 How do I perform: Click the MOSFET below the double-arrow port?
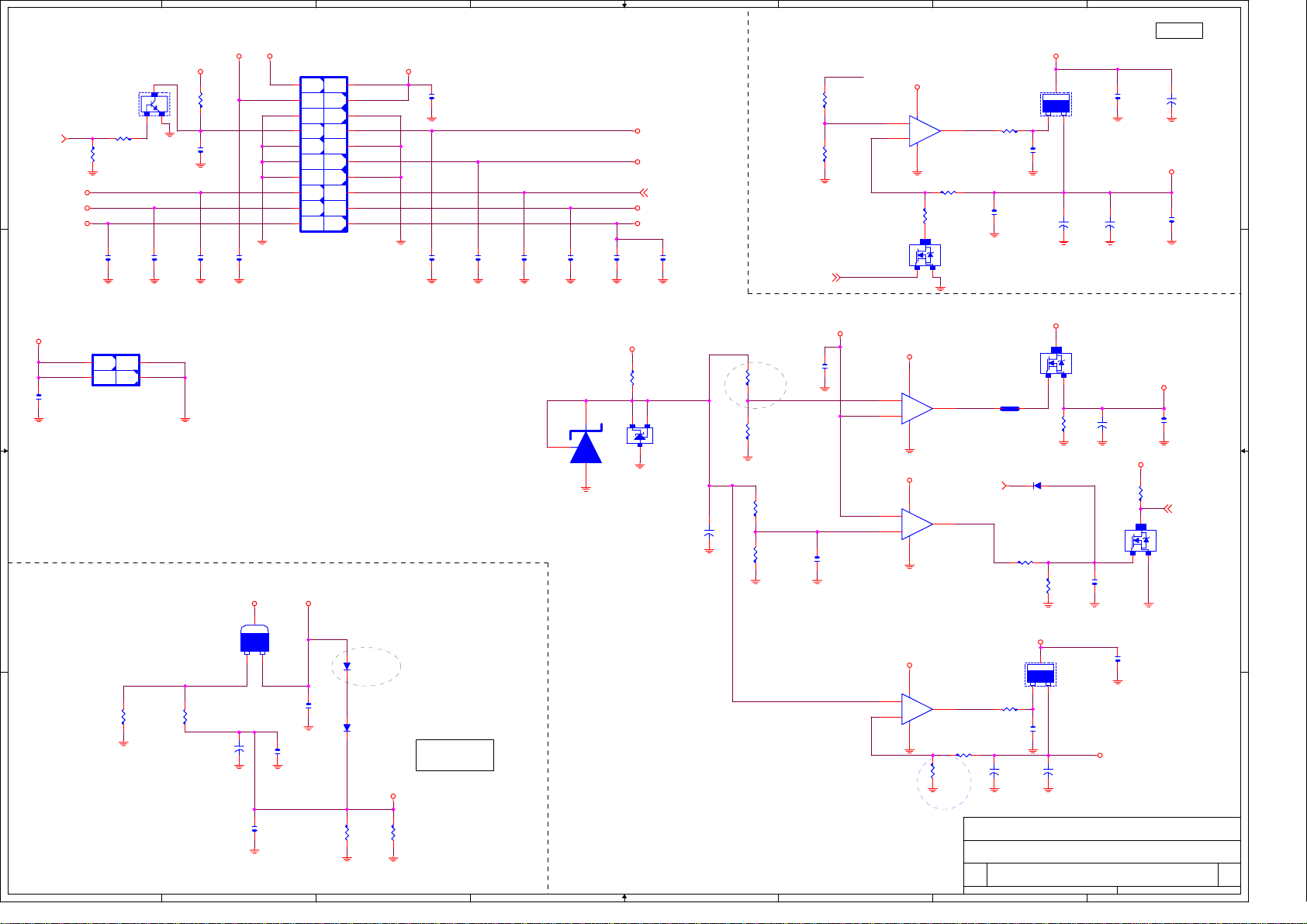click(x=1140, y=540)
